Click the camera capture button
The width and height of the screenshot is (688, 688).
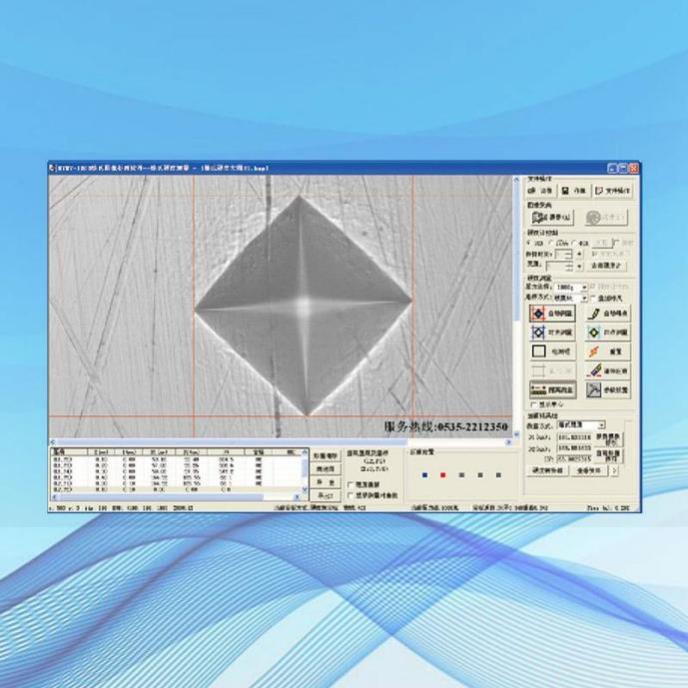click(x=551, y=216)
